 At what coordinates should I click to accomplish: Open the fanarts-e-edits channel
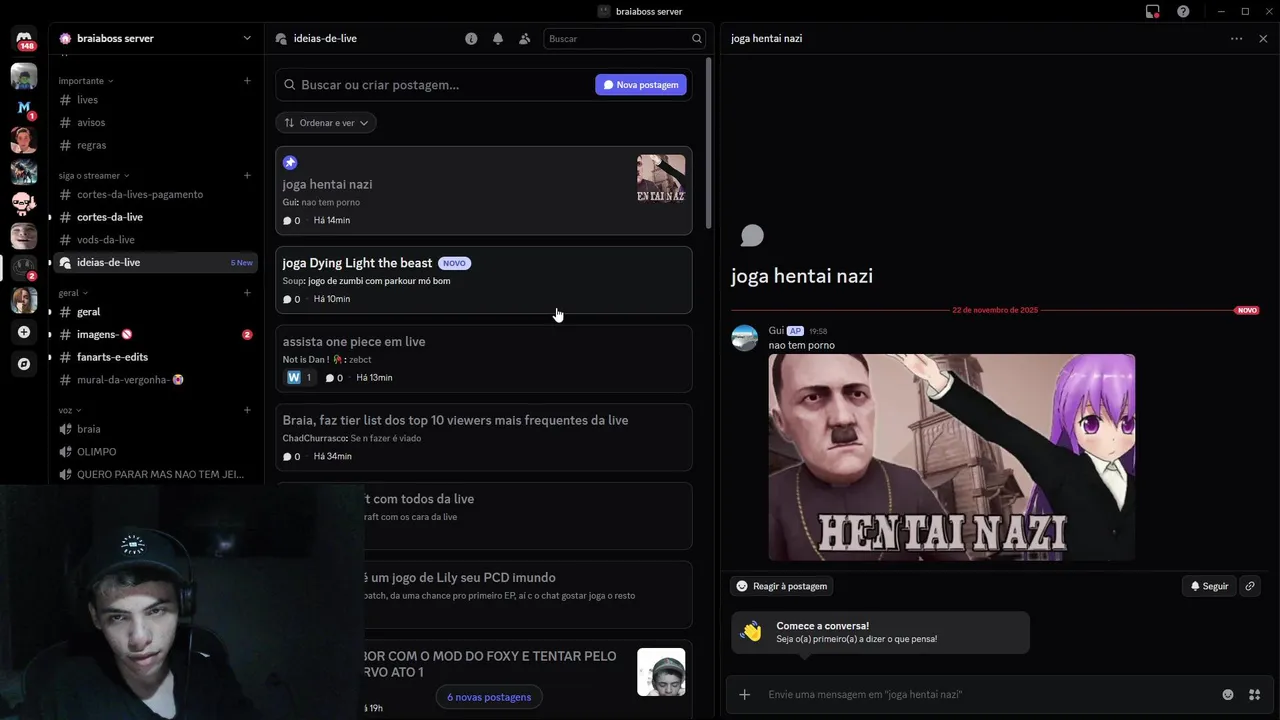tap(155, 357)
